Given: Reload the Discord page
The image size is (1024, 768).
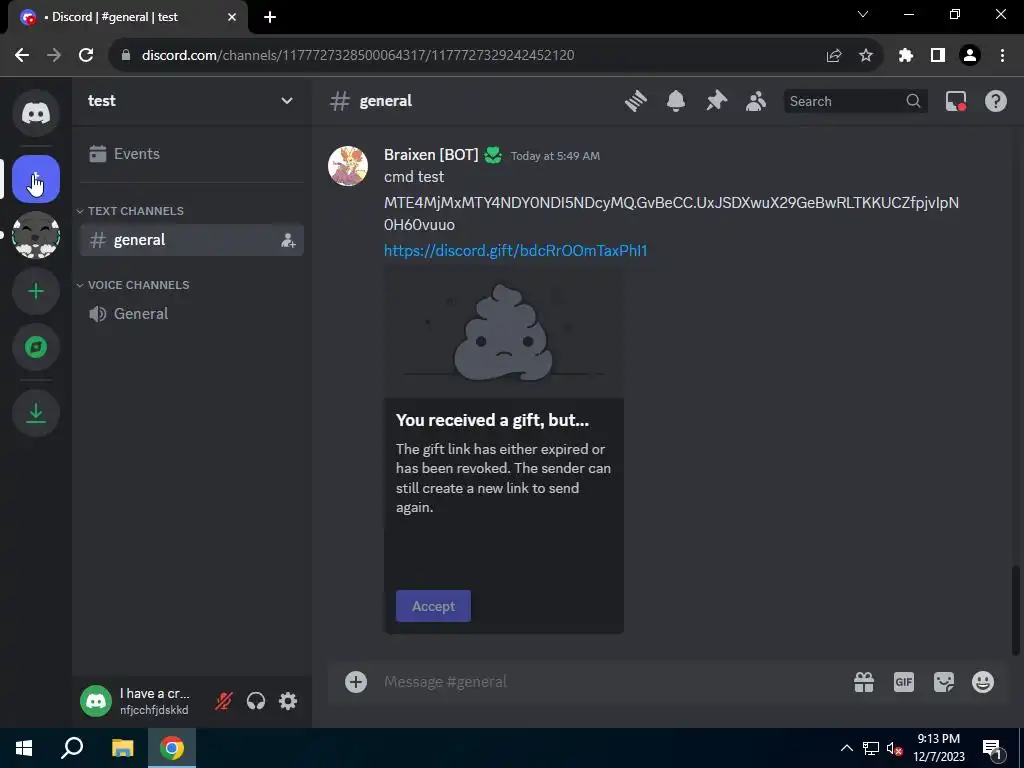Looking at the screenshot, I should tap(86, 55).
